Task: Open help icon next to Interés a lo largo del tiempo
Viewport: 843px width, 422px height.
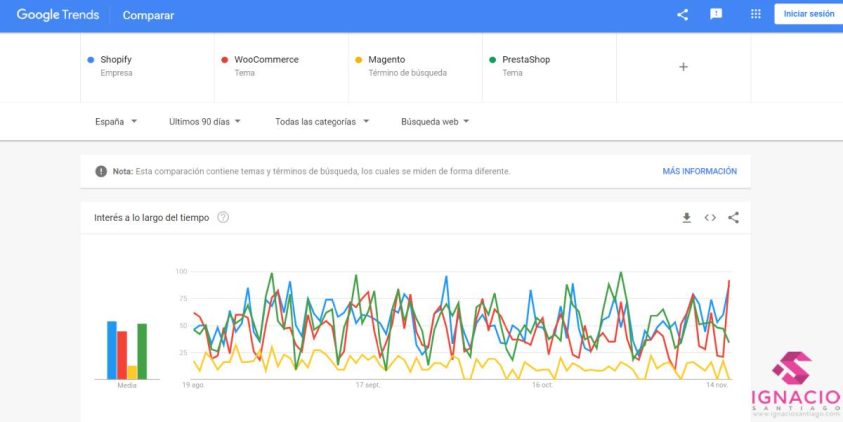Action: [x=223, y=217]
